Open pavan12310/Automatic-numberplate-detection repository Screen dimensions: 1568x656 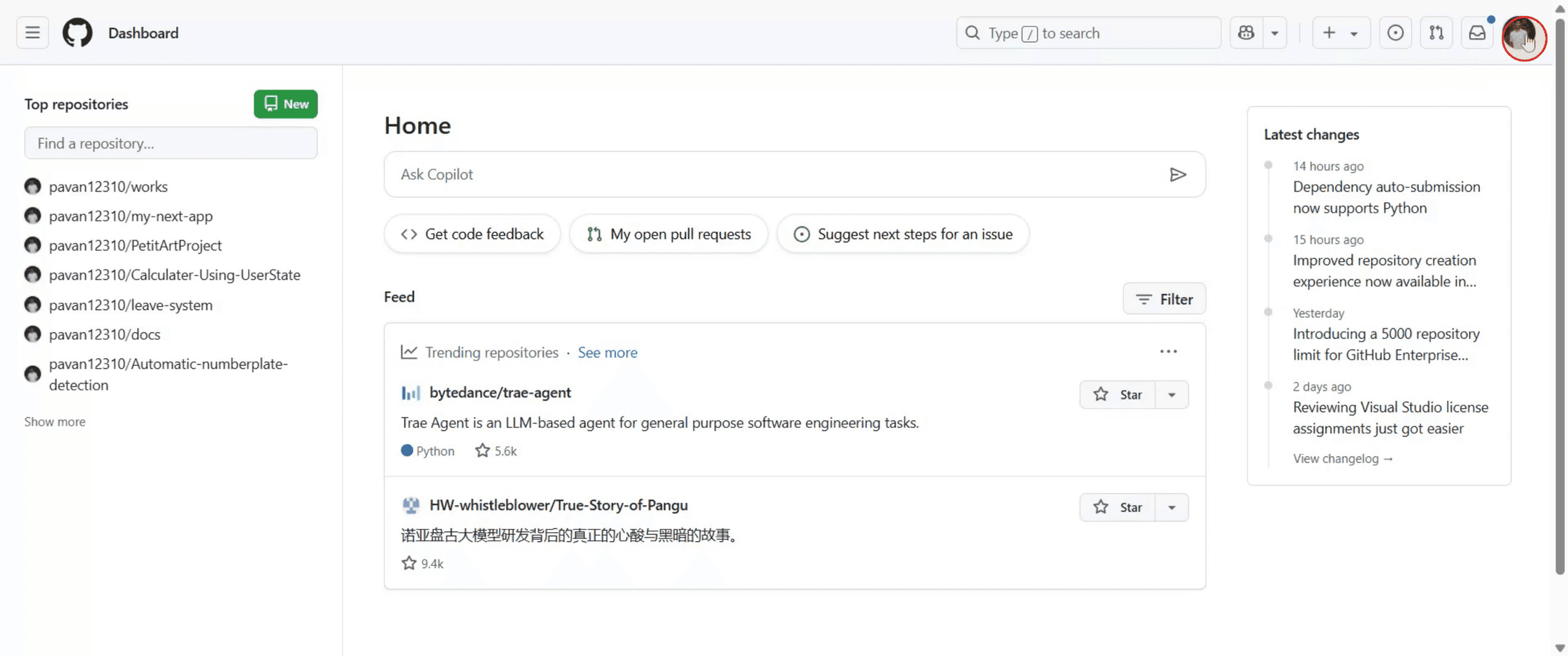tap(168, 374)
